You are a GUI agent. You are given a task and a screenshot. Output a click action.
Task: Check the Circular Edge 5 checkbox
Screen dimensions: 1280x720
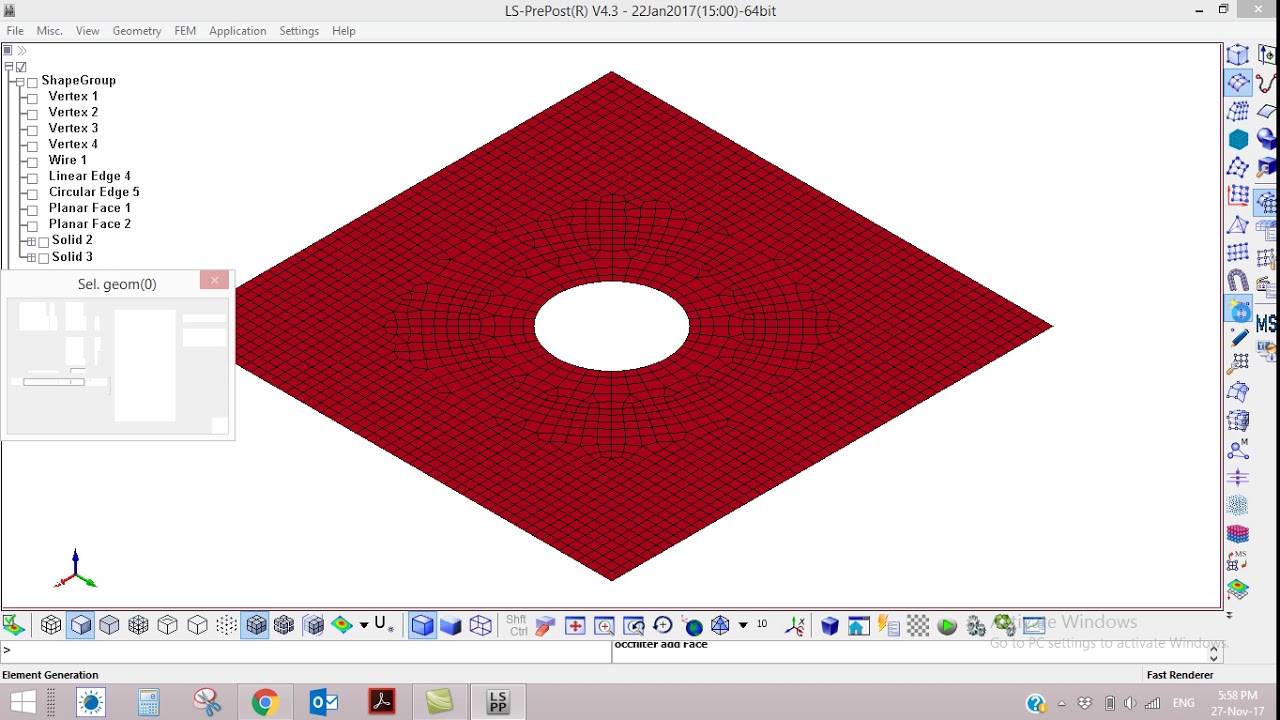[x=33, y=193]
